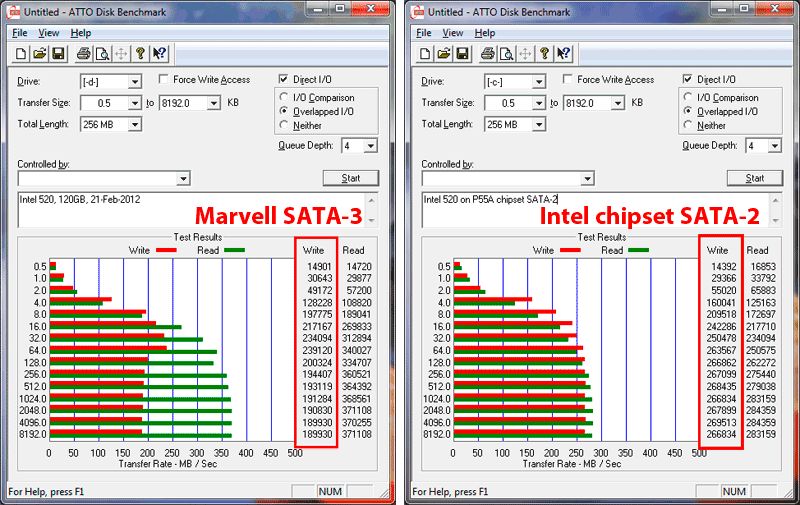Select Neither radio in right window
This screenshot has width=800, height=505.
688,124
